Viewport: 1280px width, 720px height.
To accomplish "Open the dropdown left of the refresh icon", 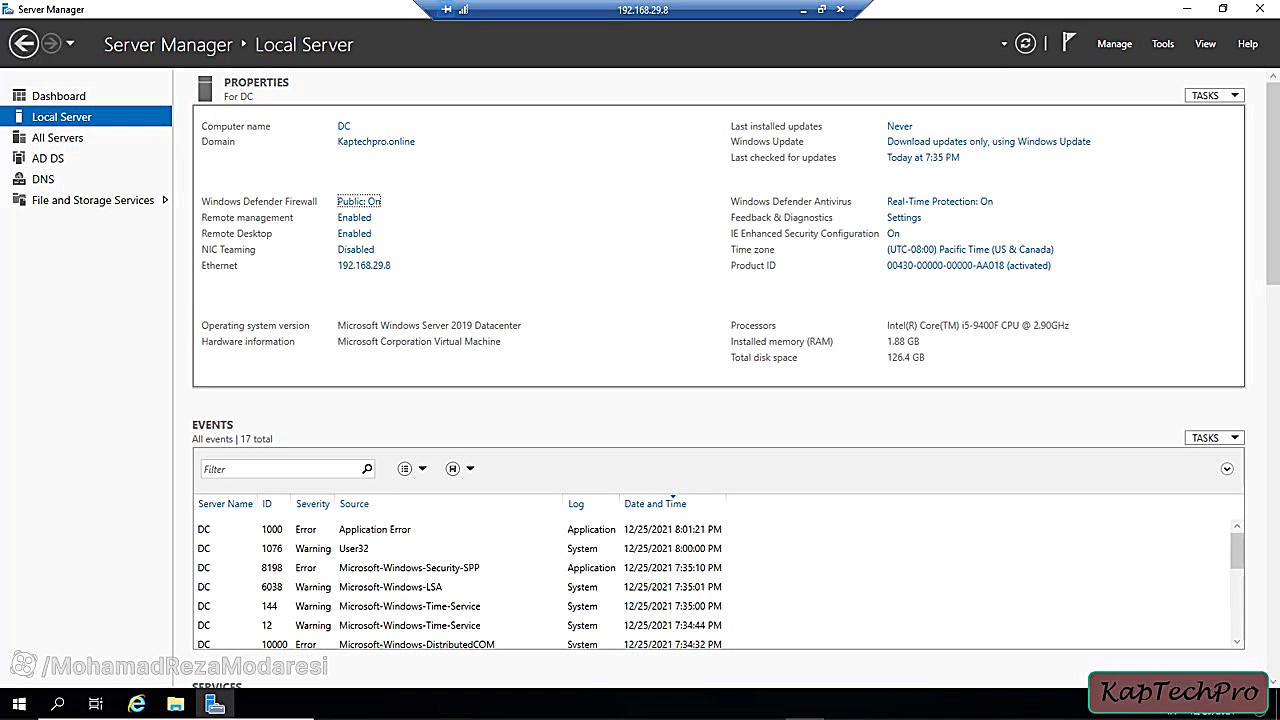I will click(1004, 44).
